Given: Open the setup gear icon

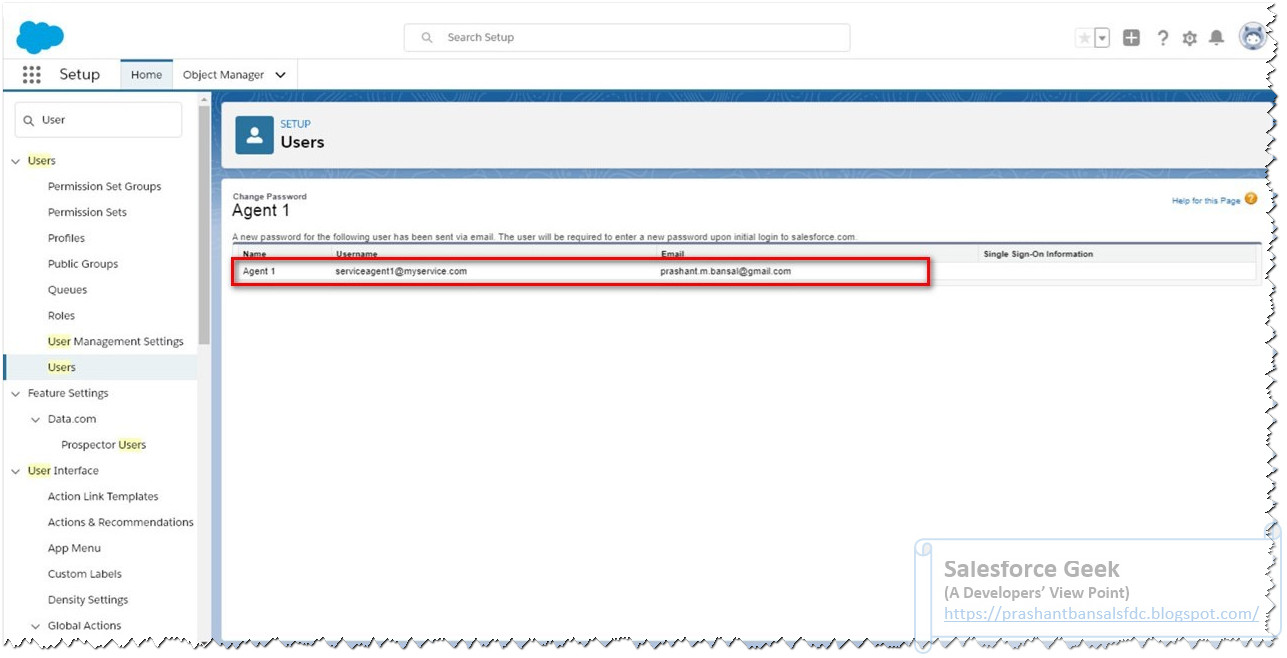Looking at the screenshot, I should tap(1189, 38).
